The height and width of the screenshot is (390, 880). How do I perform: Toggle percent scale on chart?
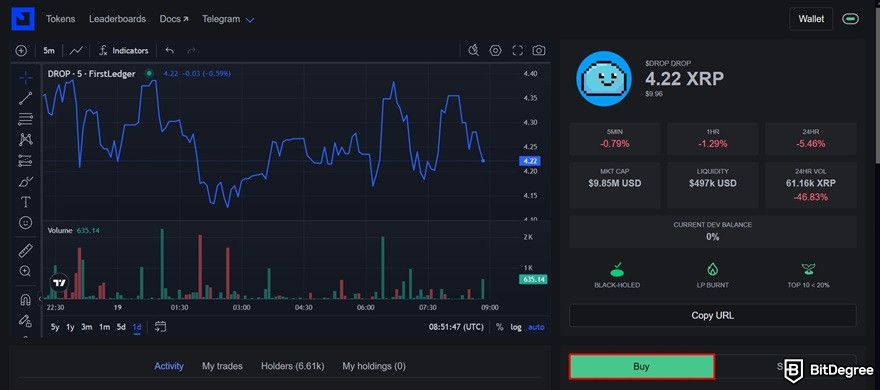[x=499, y=327]
